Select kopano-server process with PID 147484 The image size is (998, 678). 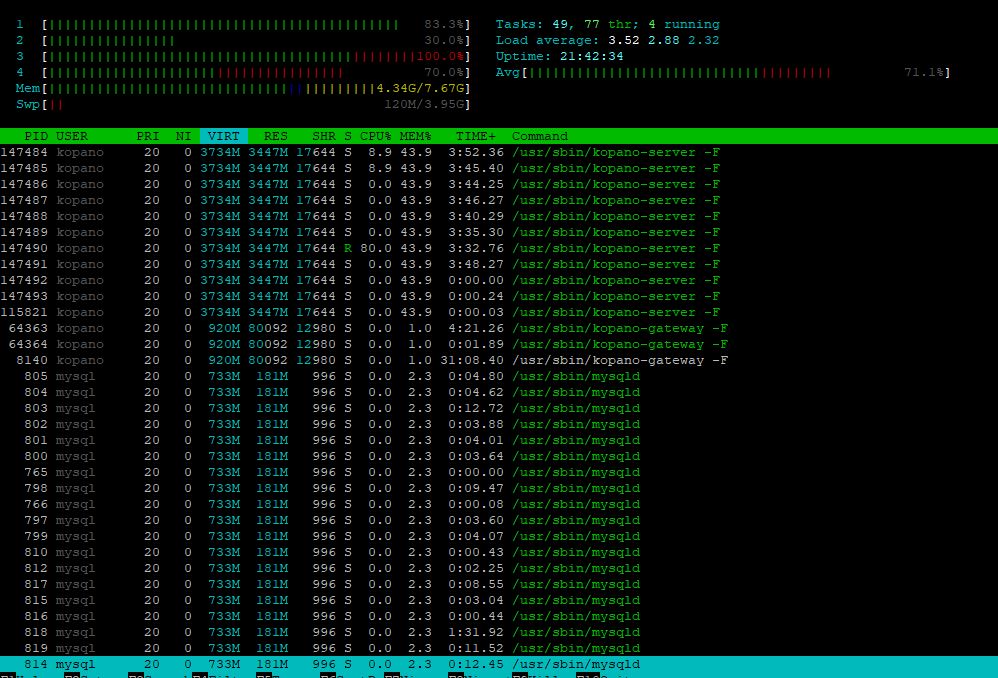(x=499, y=152)
